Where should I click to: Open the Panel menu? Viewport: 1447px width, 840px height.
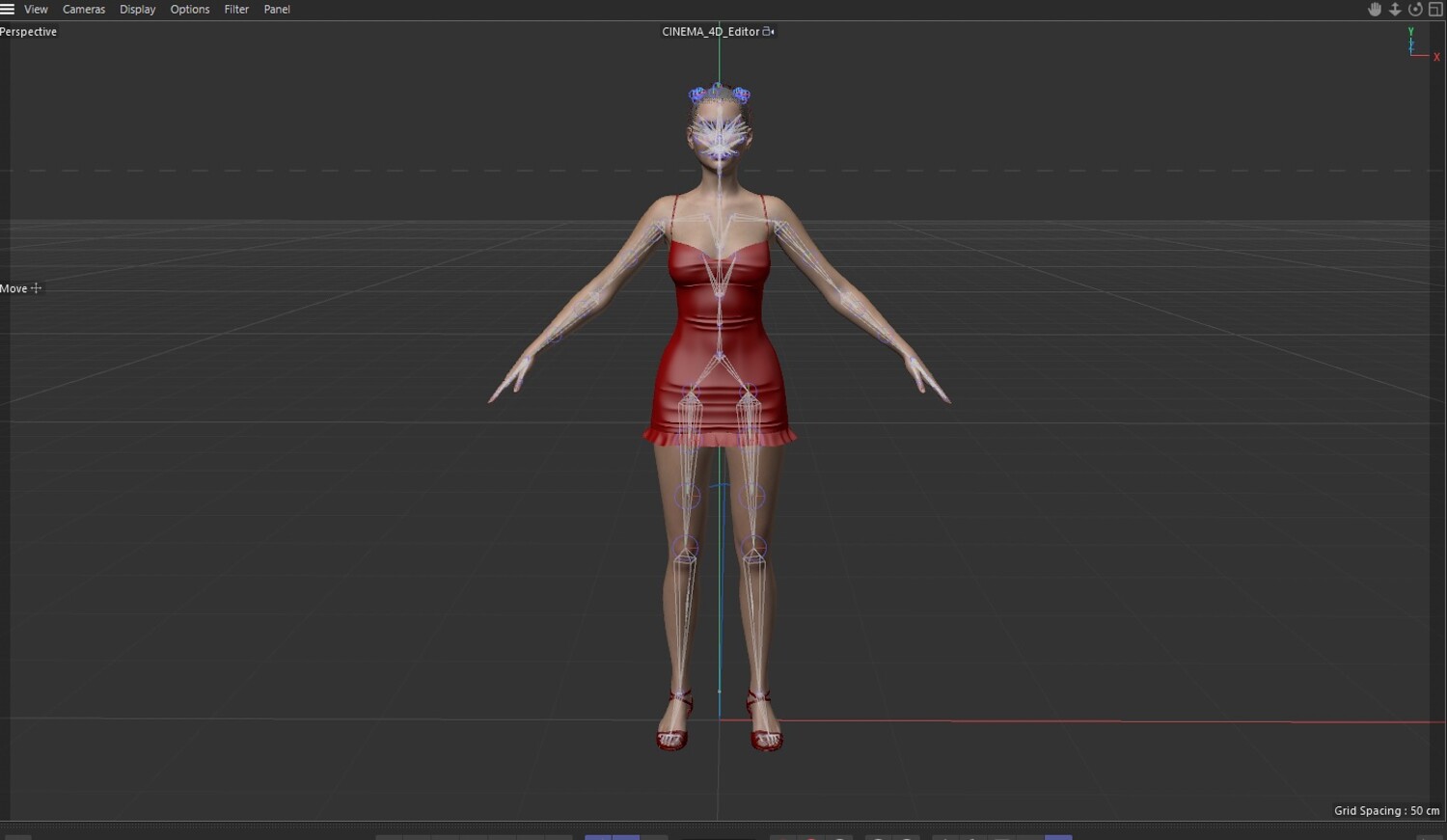pos(277,10)
